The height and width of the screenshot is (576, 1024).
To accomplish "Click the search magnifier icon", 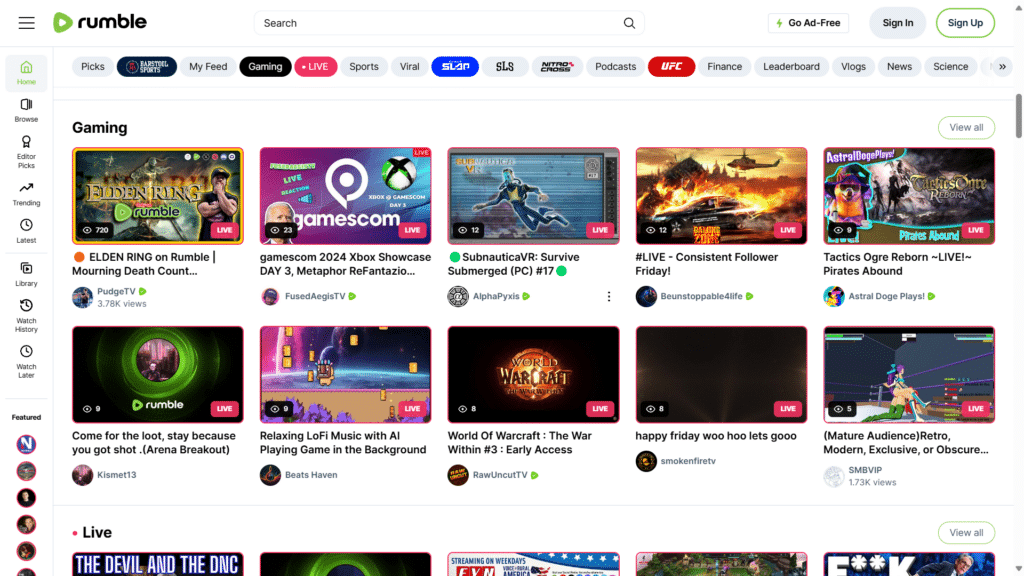I will coord(629,23).
